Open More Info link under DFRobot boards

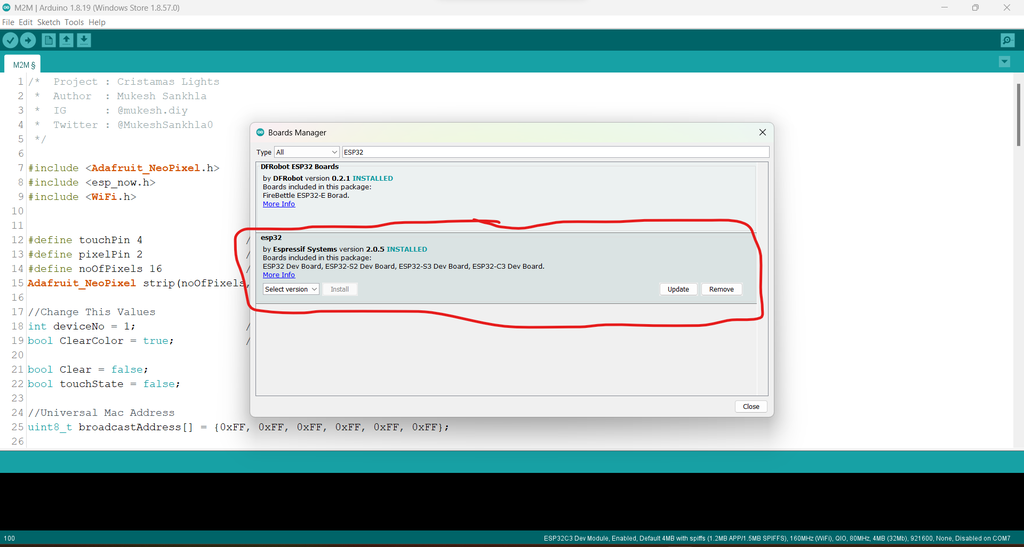click(279, 204)
